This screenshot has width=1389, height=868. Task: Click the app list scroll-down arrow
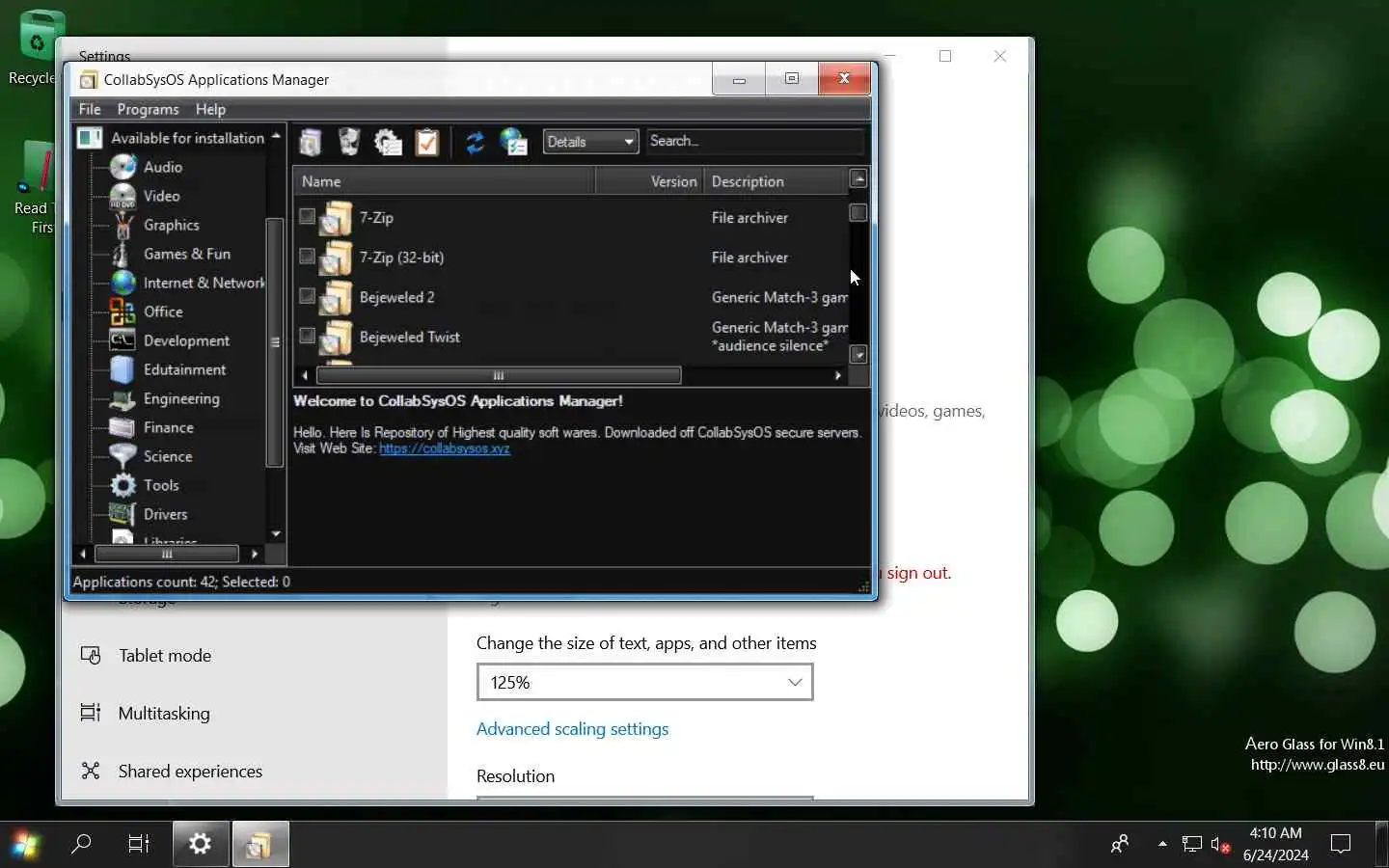click(858, 355)
